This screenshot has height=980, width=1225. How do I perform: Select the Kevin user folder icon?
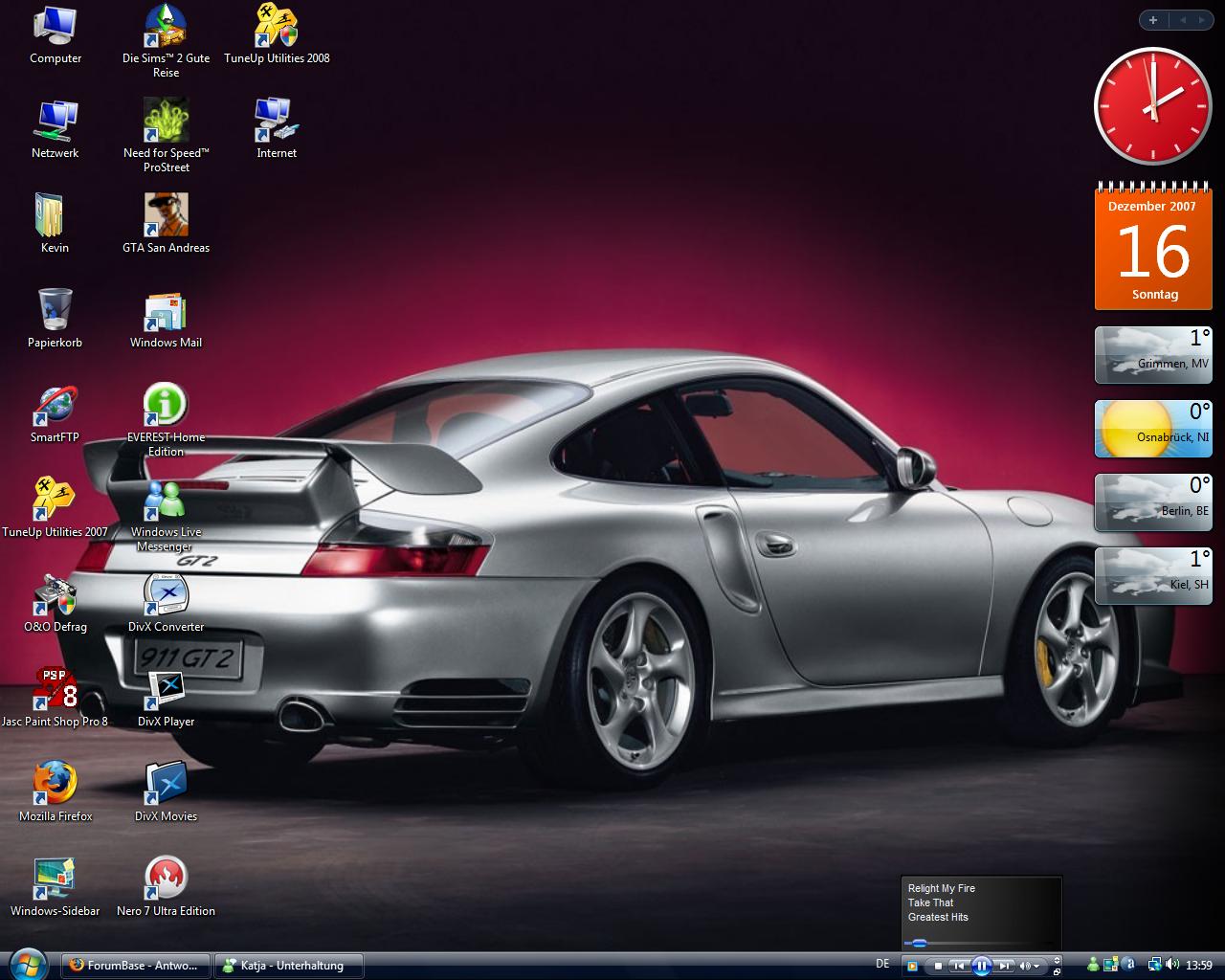click(56, 224)
